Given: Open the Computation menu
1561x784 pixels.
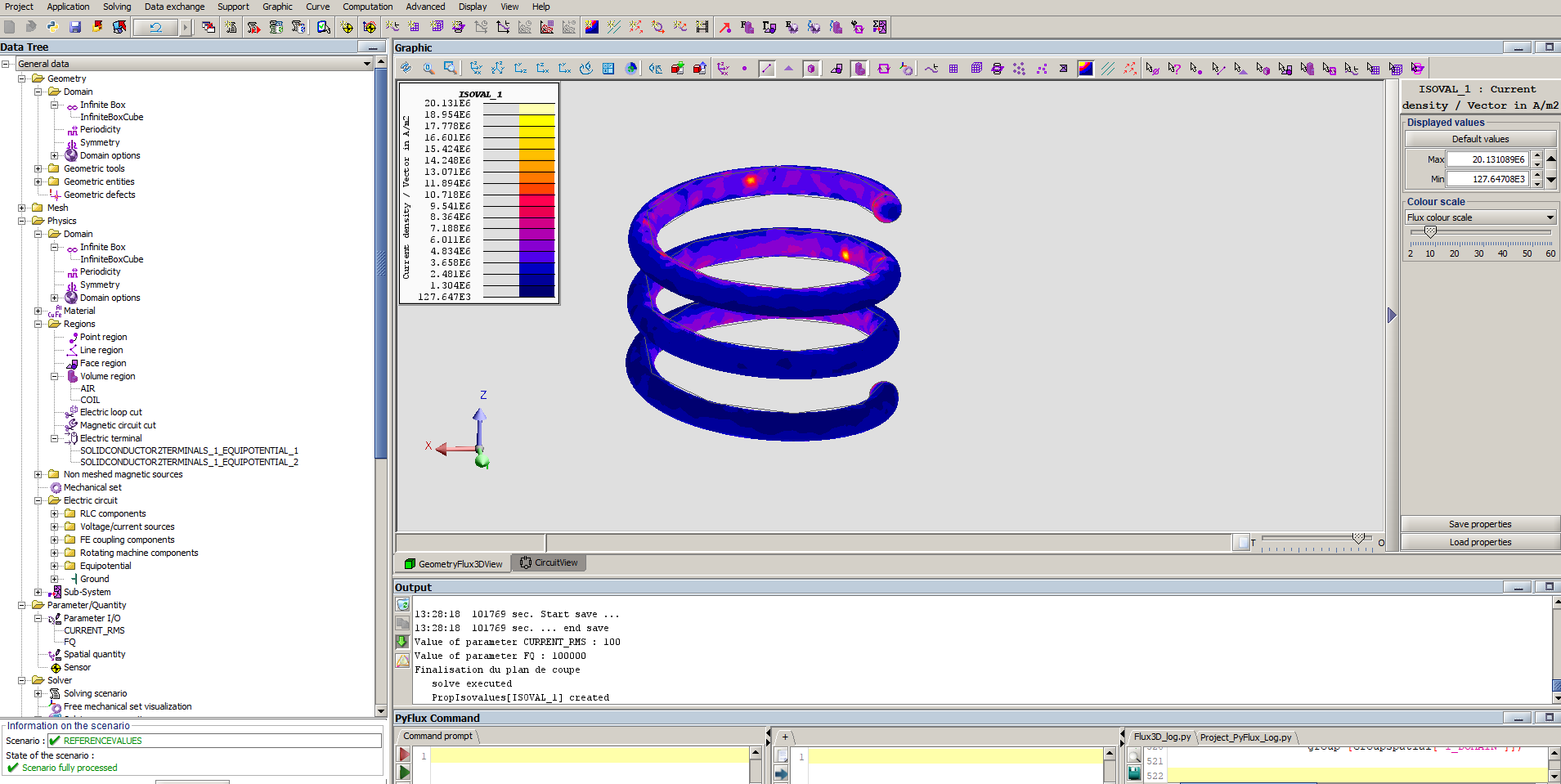Looking at the screenshot, I should [x=367, y=7].
